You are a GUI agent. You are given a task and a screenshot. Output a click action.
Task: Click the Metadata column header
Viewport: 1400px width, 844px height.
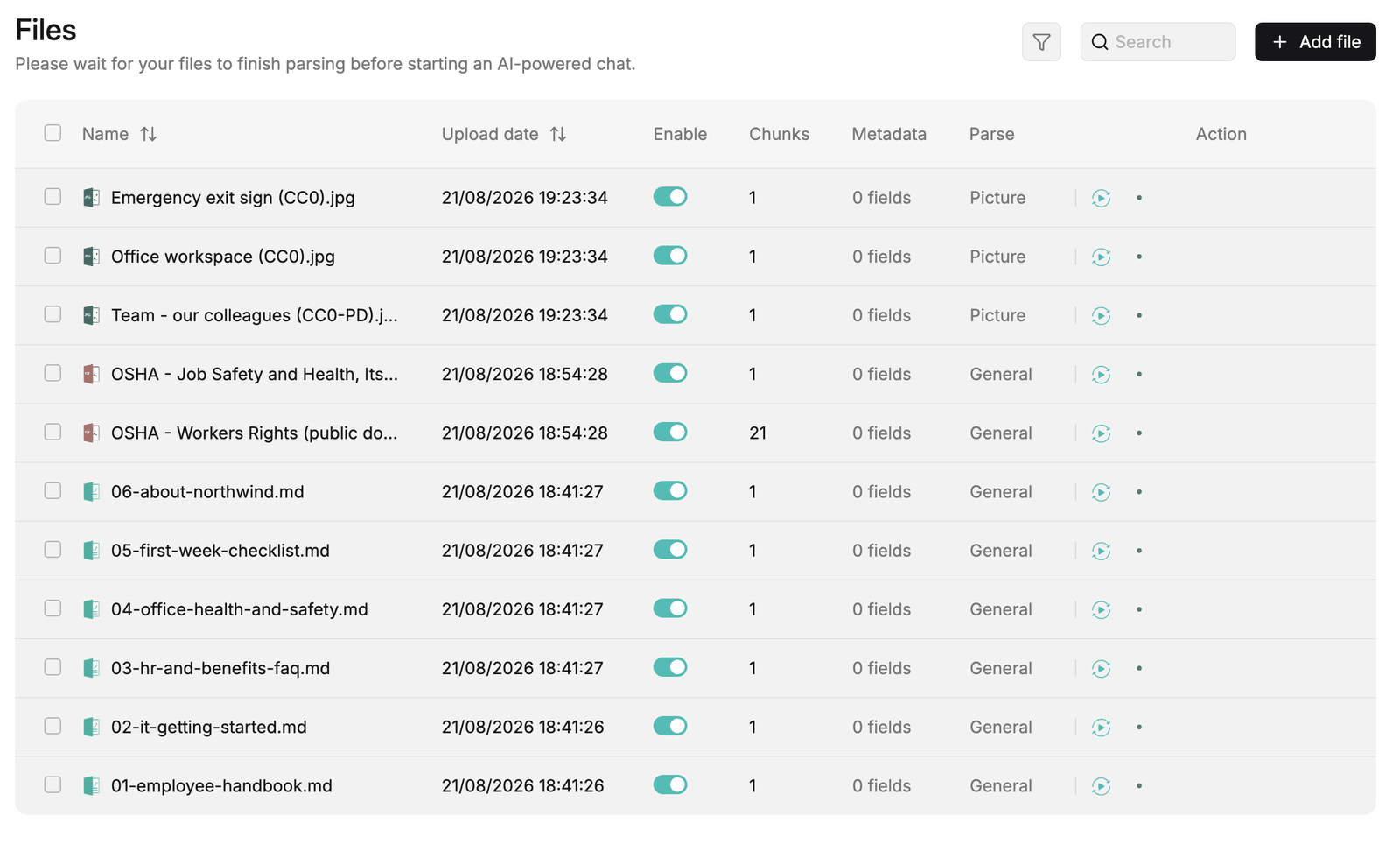(x=889, y=134)
